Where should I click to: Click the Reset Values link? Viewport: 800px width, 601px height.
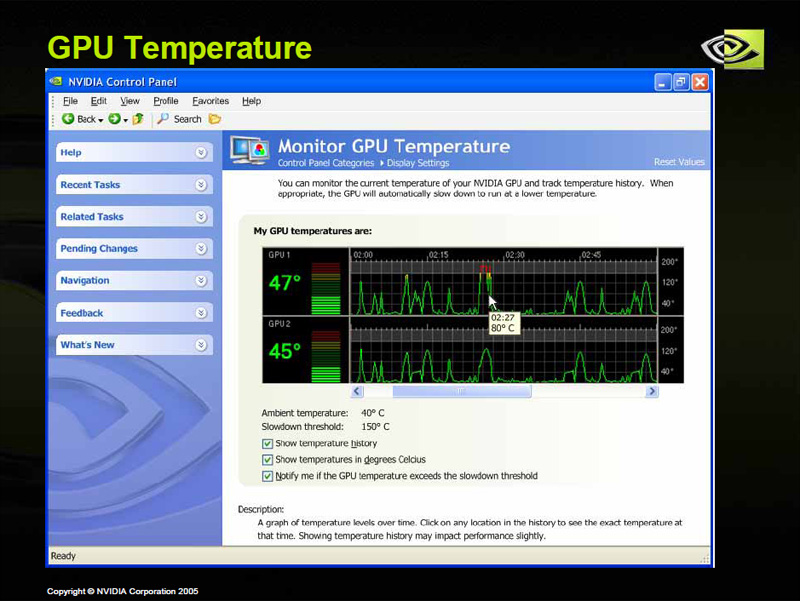tap(679, 162)
